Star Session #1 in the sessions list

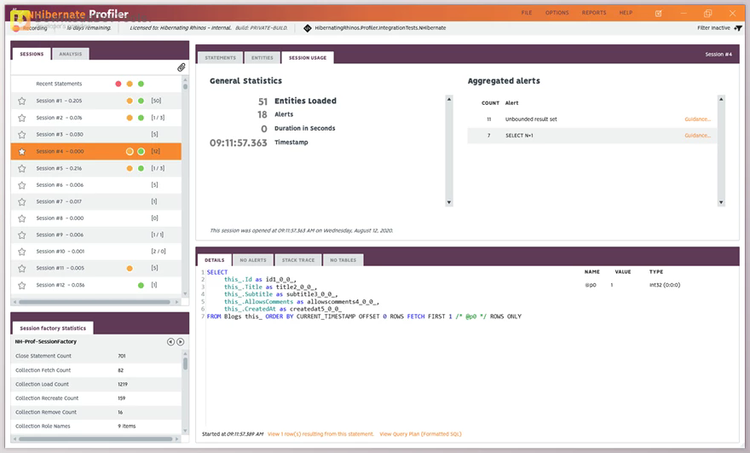tap(22, 101)
